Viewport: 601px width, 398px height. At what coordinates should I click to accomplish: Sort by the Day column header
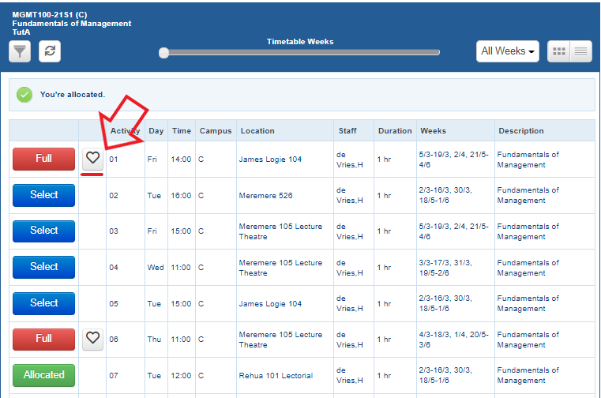(x=156, y=131)
